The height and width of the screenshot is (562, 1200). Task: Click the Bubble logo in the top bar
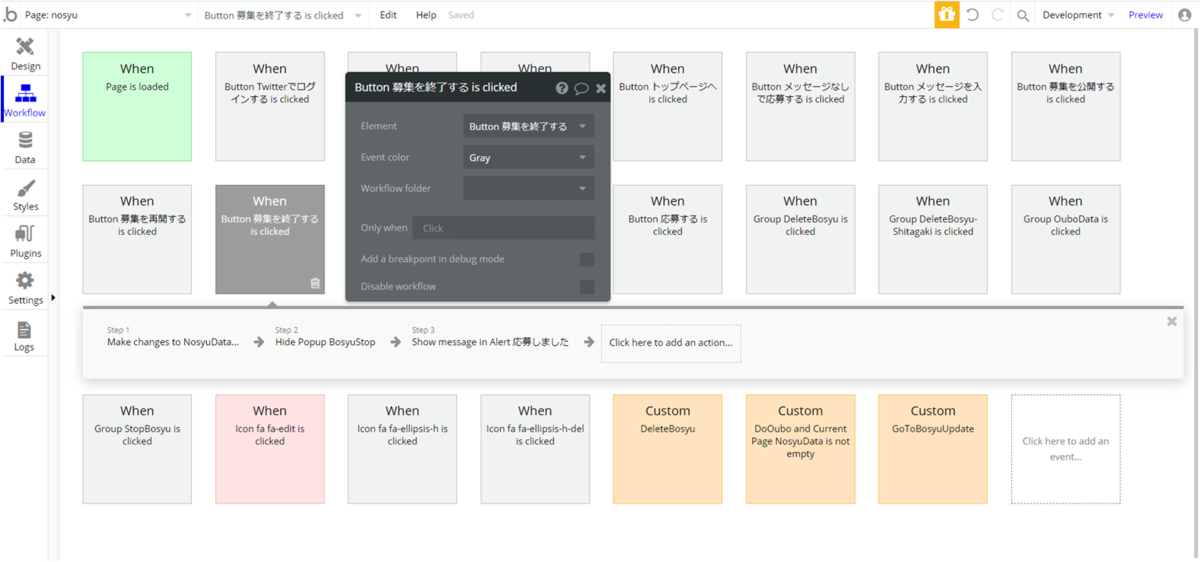coord(11,15)
